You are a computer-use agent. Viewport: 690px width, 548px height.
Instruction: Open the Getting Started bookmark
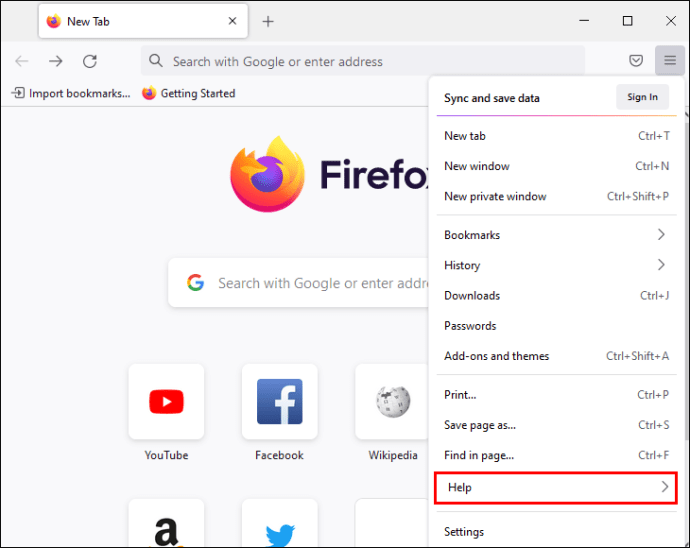[x=189, y=93]
